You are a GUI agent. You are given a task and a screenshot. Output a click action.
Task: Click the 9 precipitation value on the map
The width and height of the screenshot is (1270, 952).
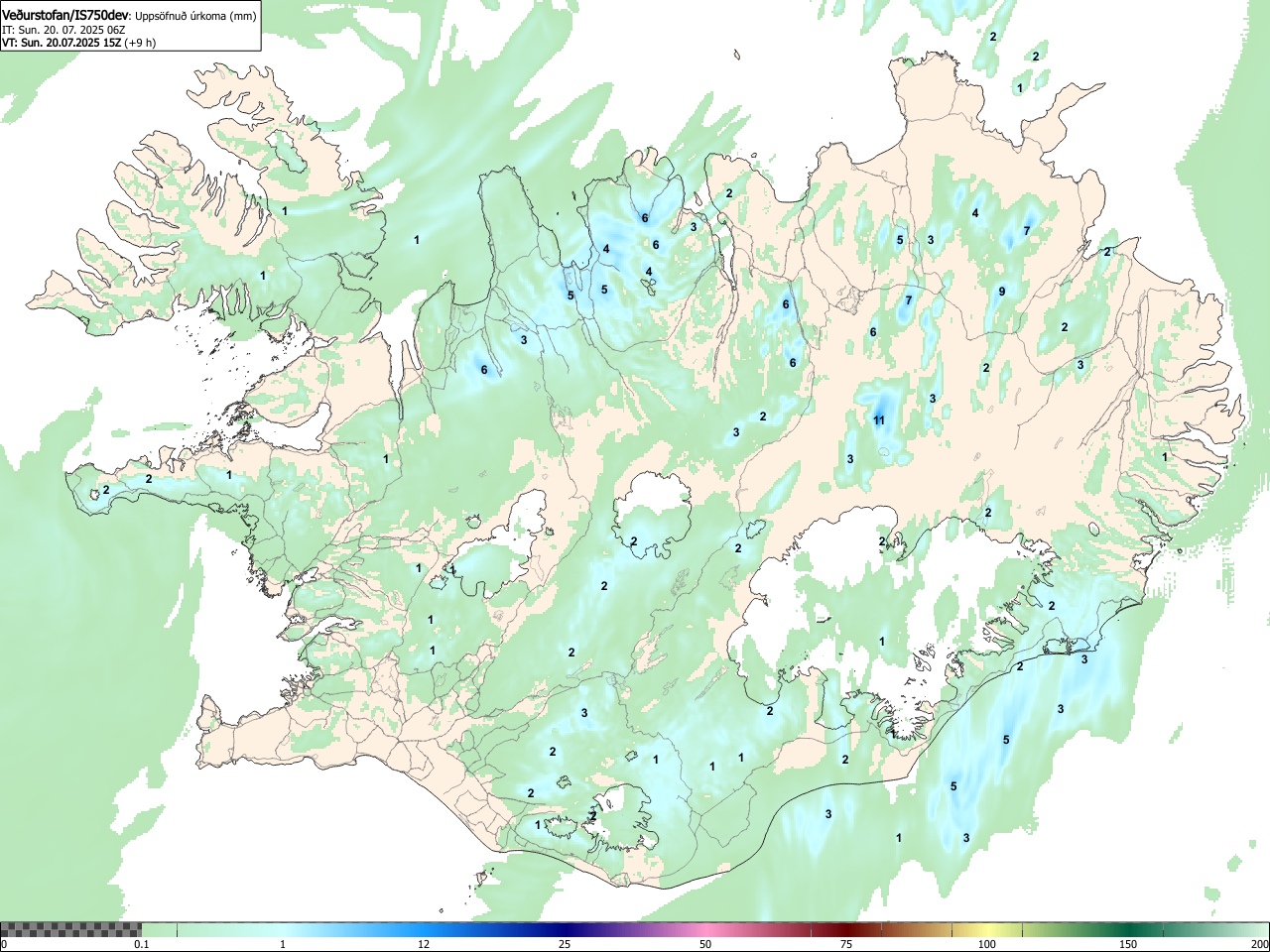(1002, 292)
